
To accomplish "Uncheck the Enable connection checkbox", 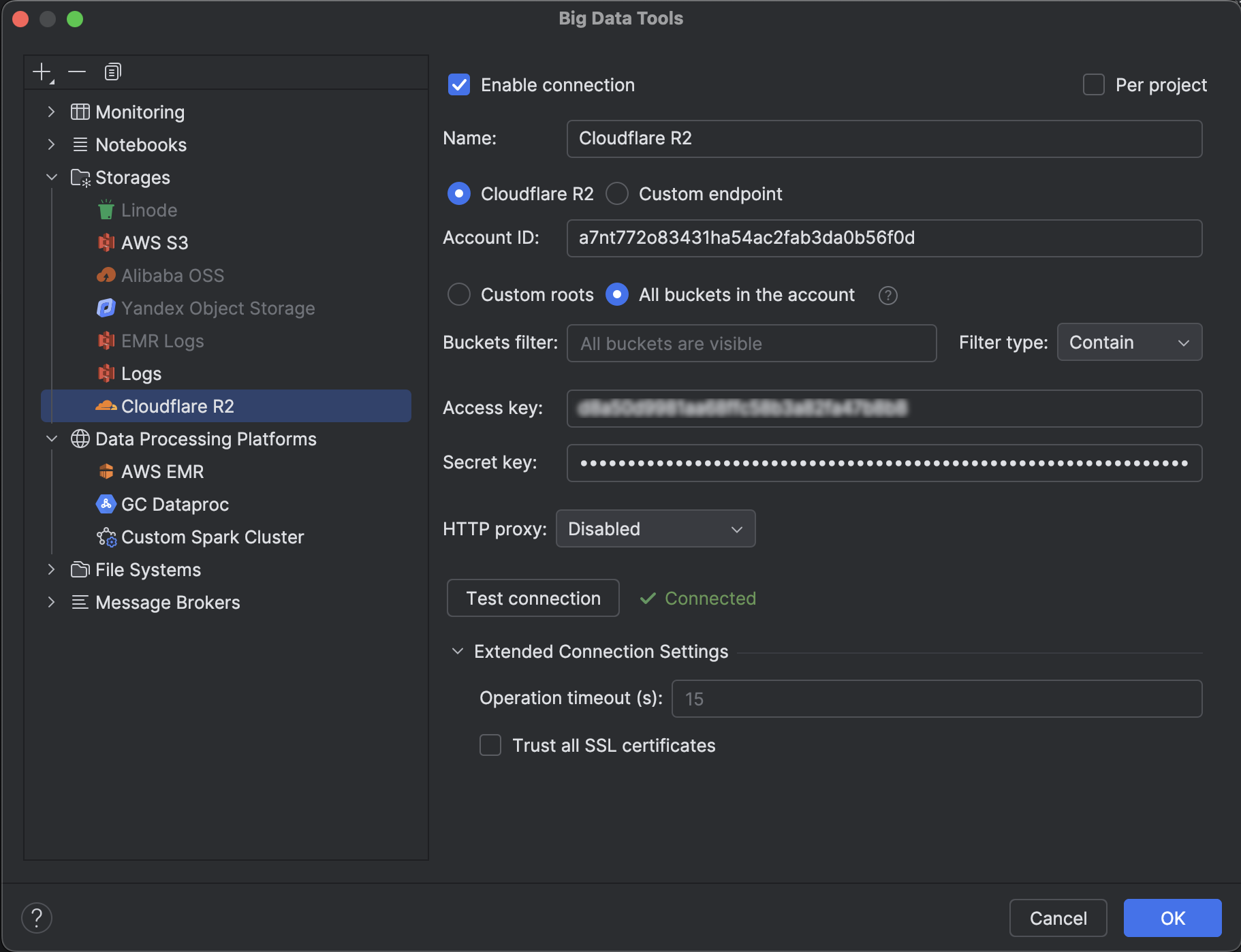I will 459,84.
